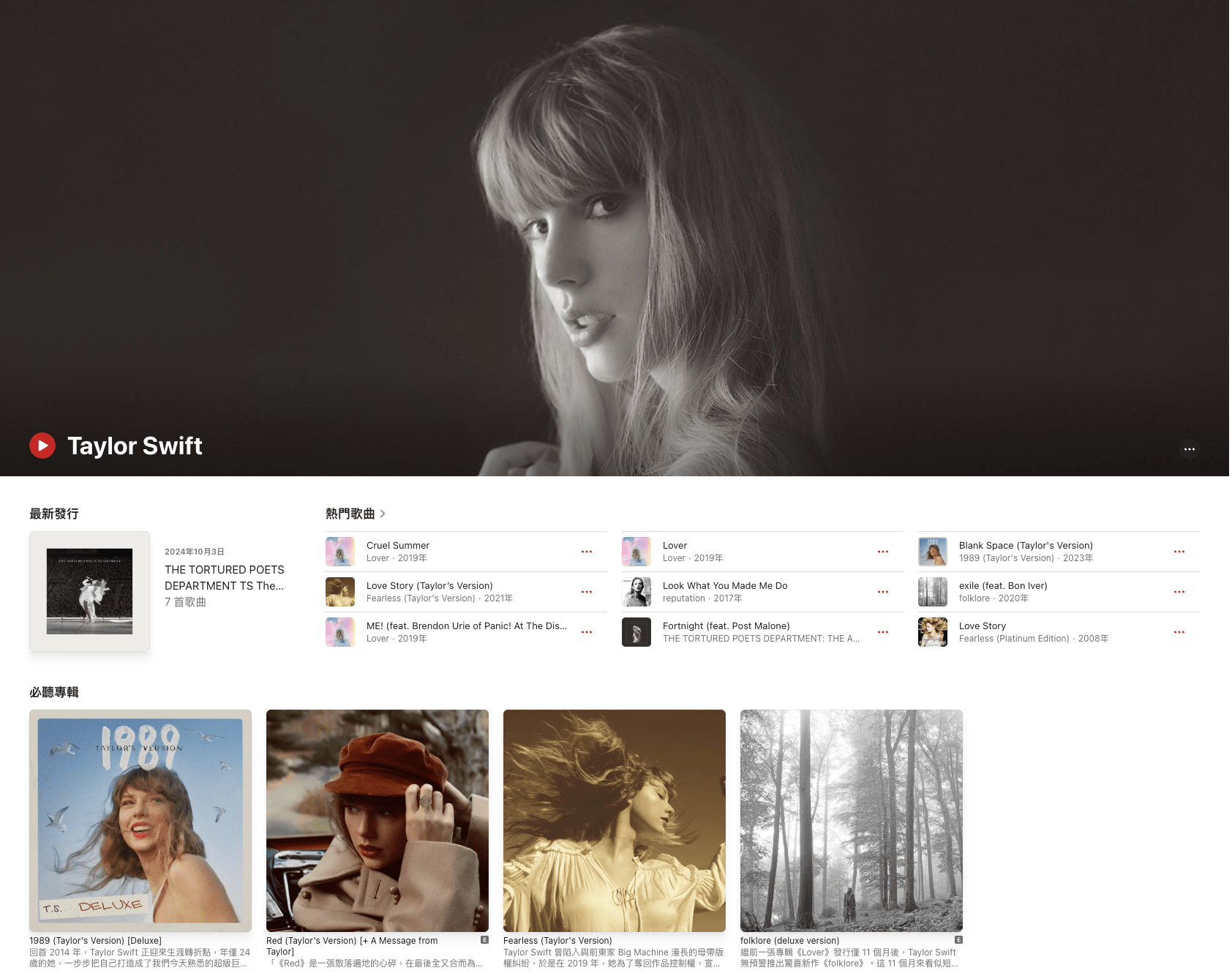
Task: Select Lover song title
Action: click(x=675, y=545)
